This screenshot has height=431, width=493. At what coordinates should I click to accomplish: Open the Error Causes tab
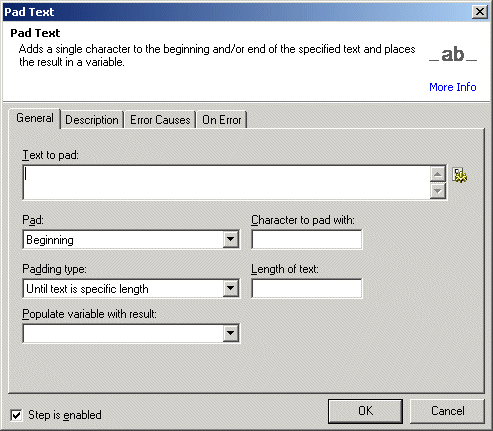(160, 120)
